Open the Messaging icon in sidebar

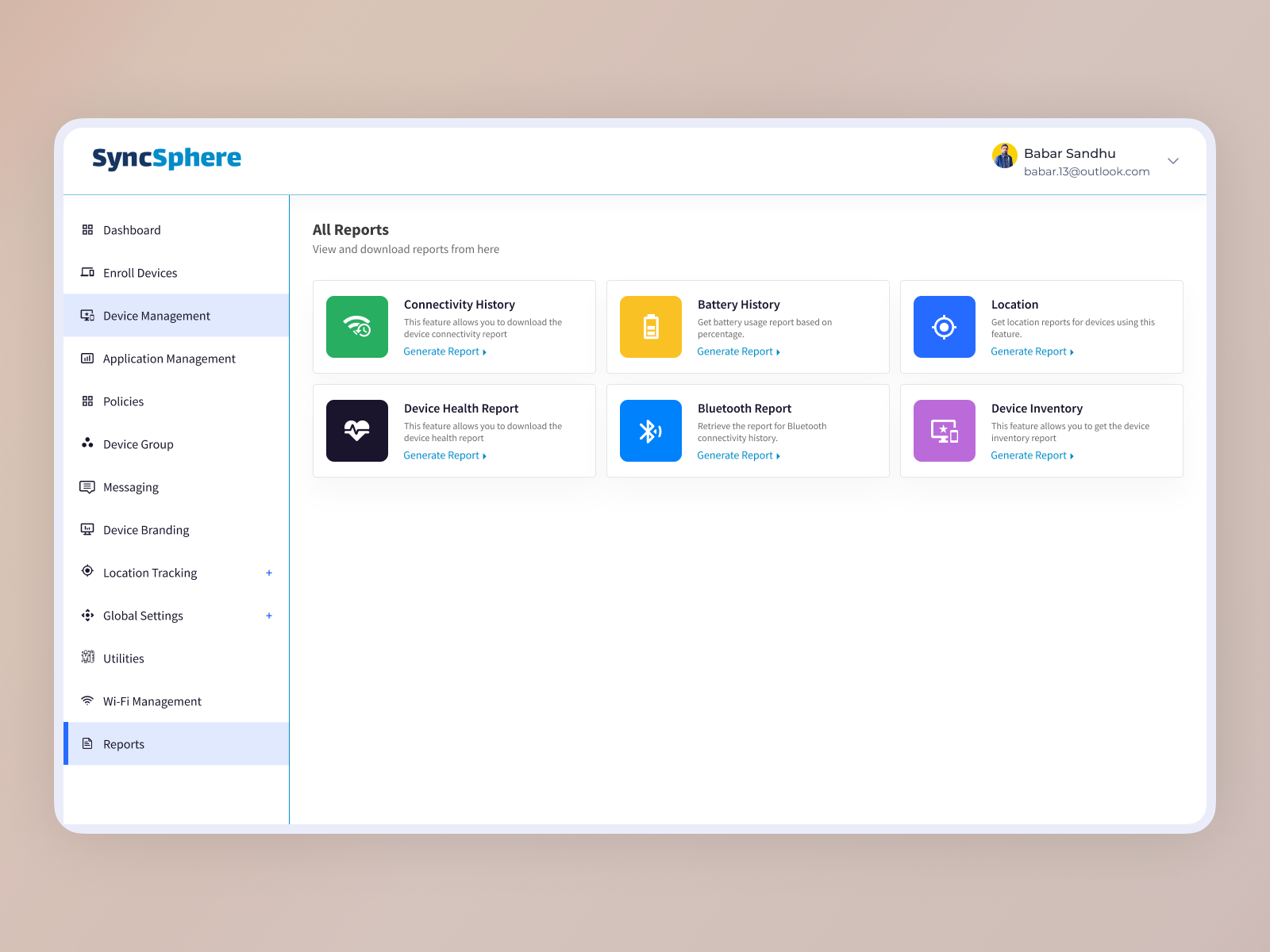87,486
